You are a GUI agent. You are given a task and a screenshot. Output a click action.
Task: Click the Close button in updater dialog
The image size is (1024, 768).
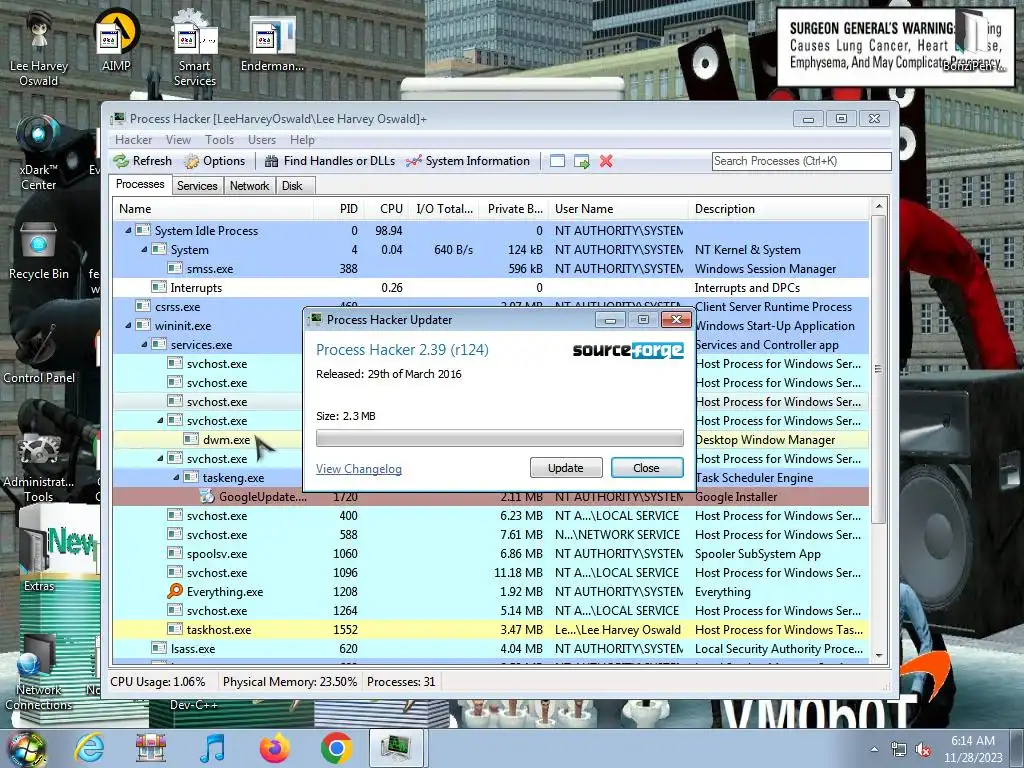(647, 468)
